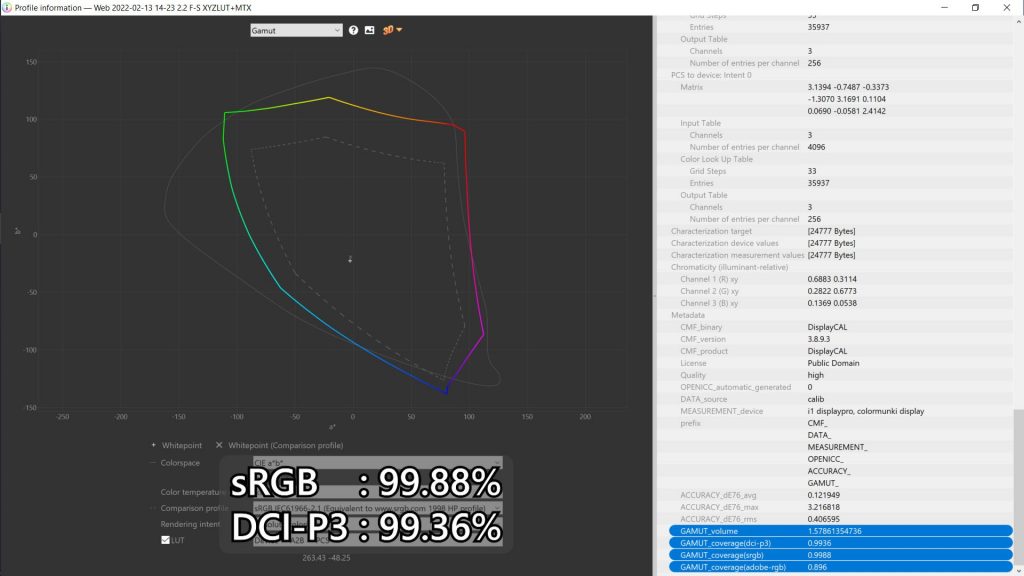The width and height of the screenshot is (1024, 576).
Task: Click the save plot as image icon
Action: click(370, 30)
